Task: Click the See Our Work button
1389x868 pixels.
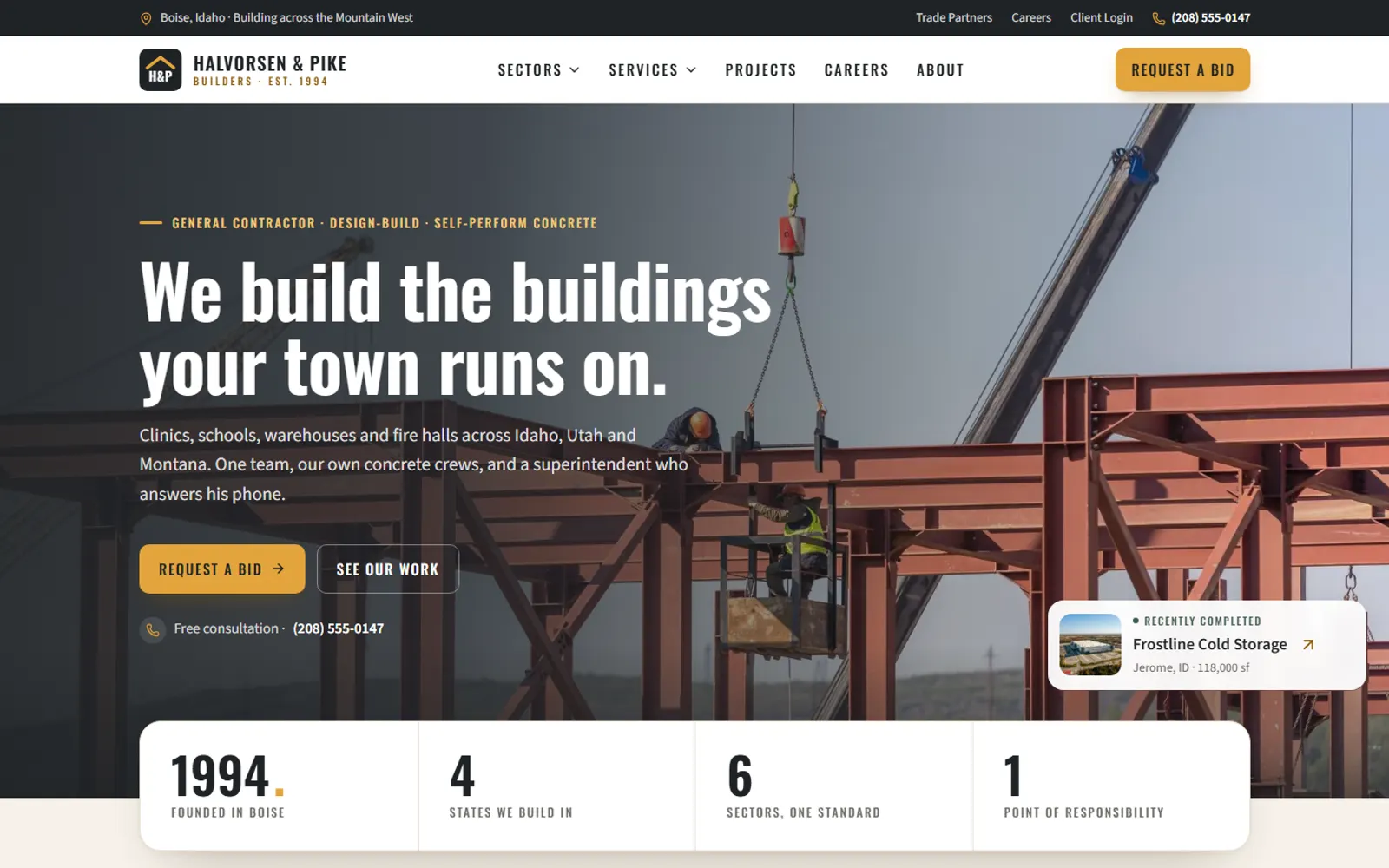Action: pos(388,569)
